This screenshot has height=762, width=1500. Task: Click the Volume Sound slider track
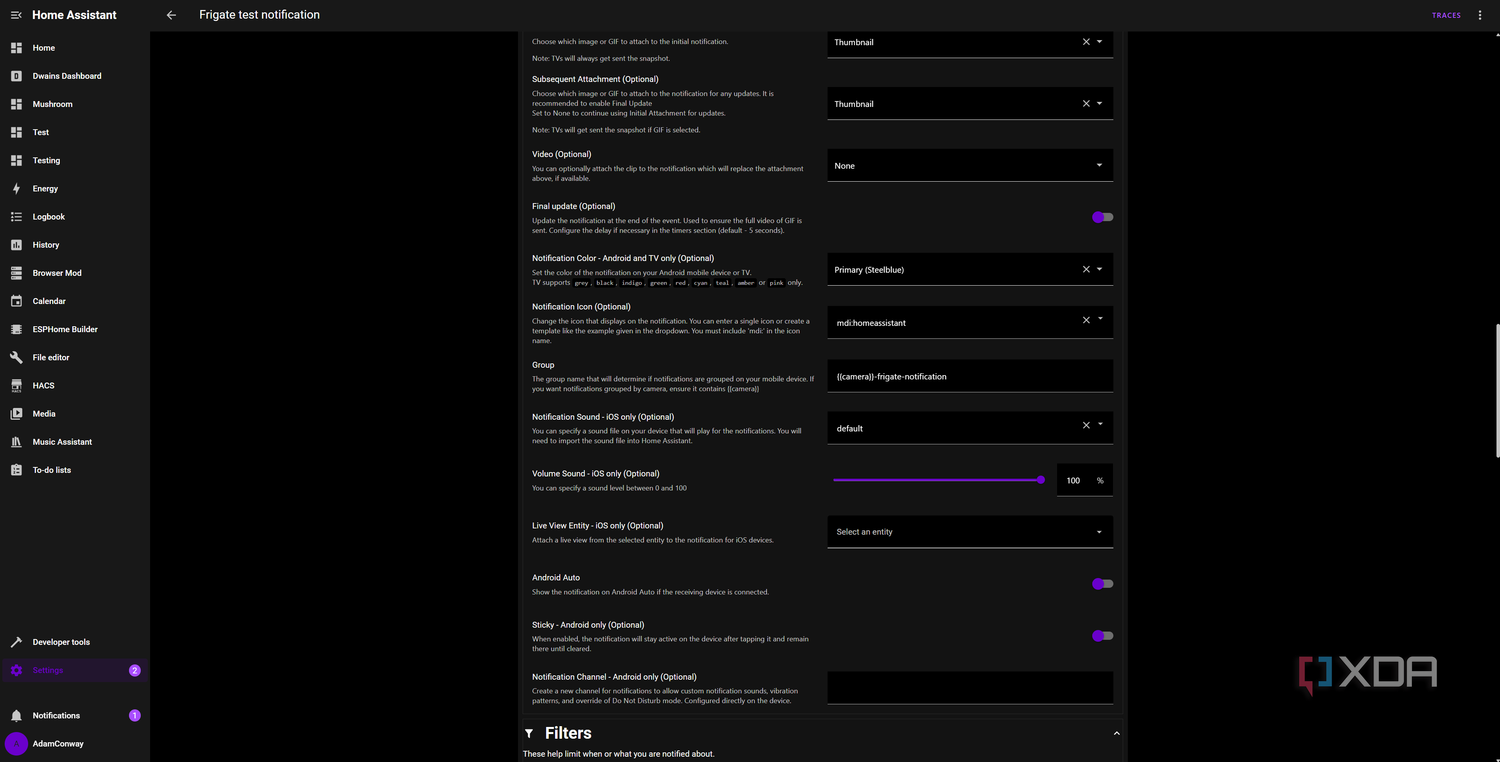coord(937,480)
